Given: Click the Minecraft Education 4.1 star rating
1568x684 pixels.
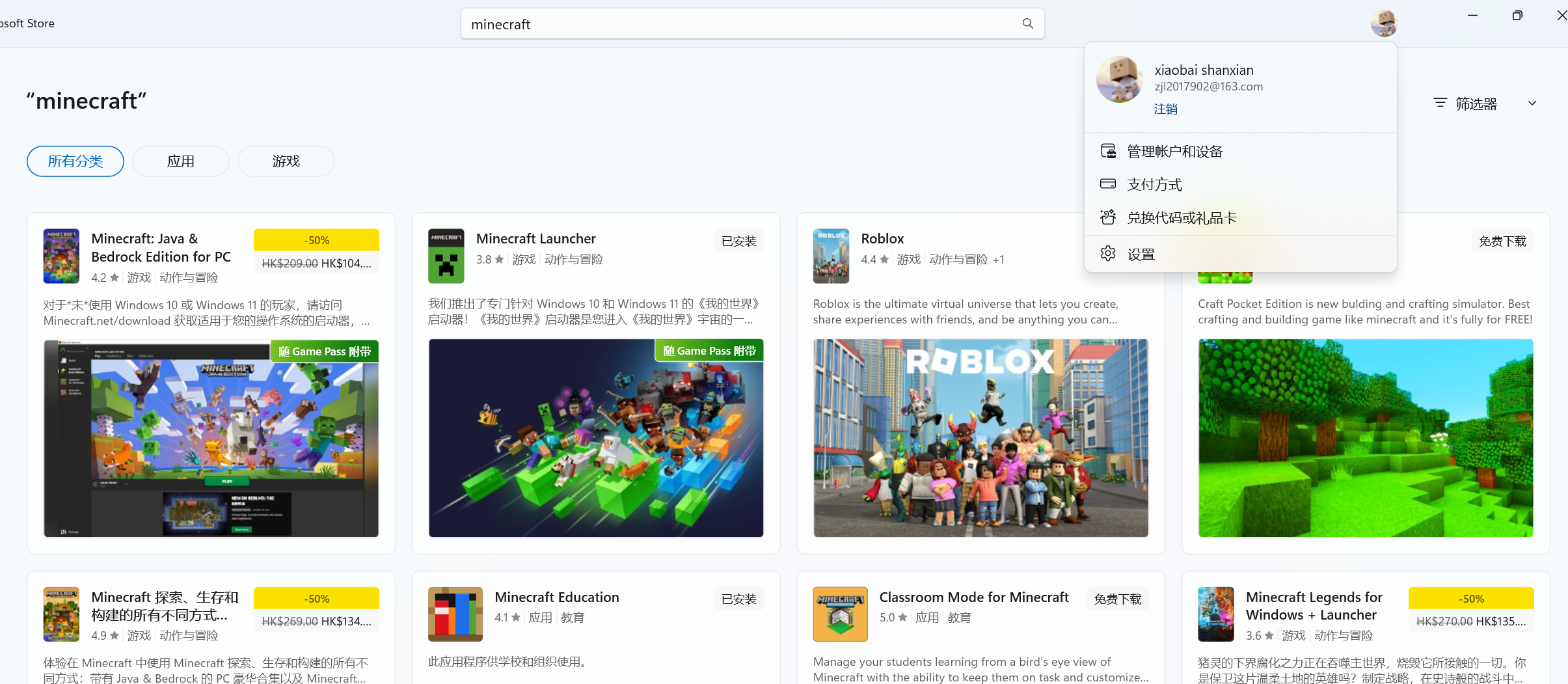Looking at the screenshot, I should 508,618.
